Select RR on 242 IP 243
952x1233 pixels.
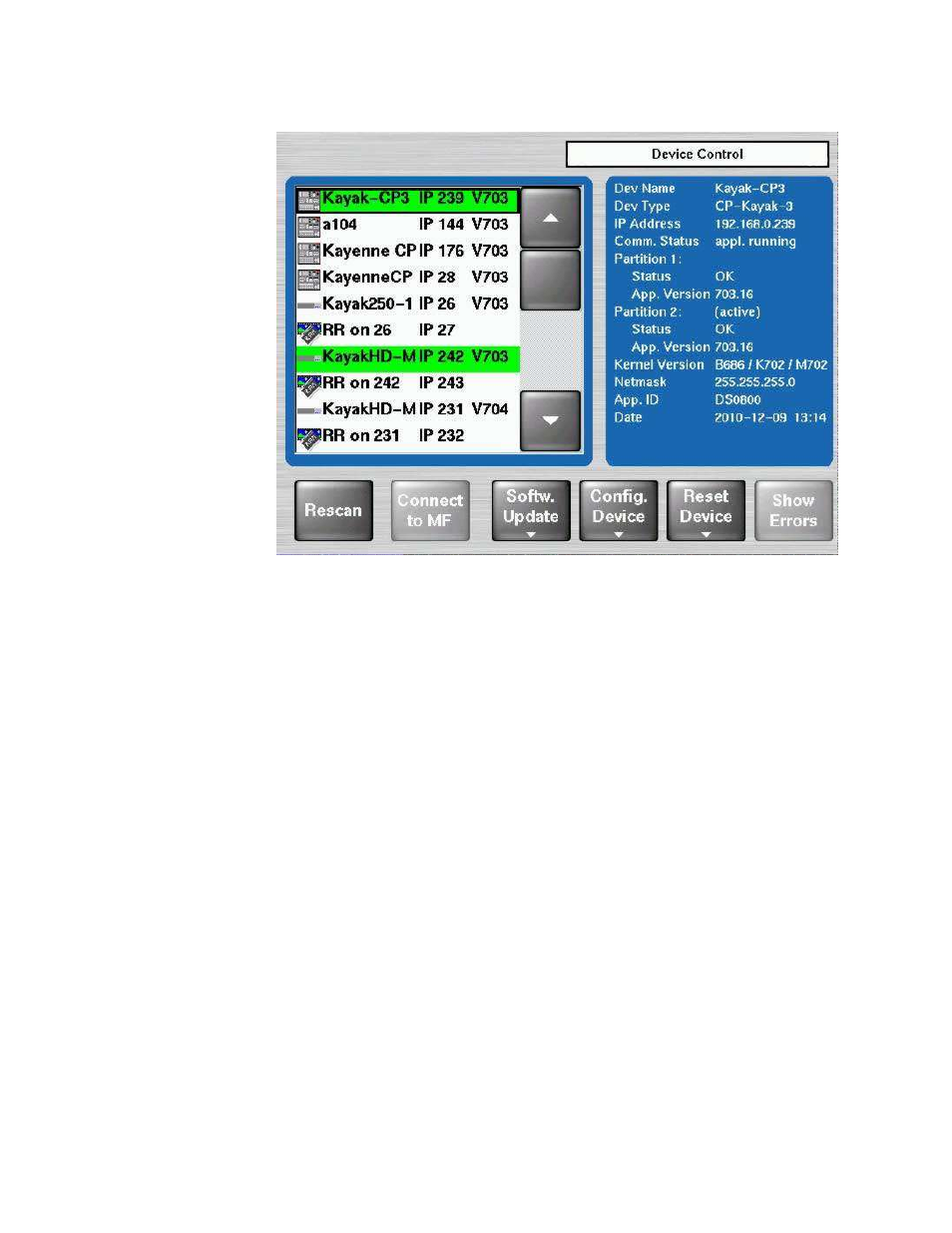[x=408, y=383]
